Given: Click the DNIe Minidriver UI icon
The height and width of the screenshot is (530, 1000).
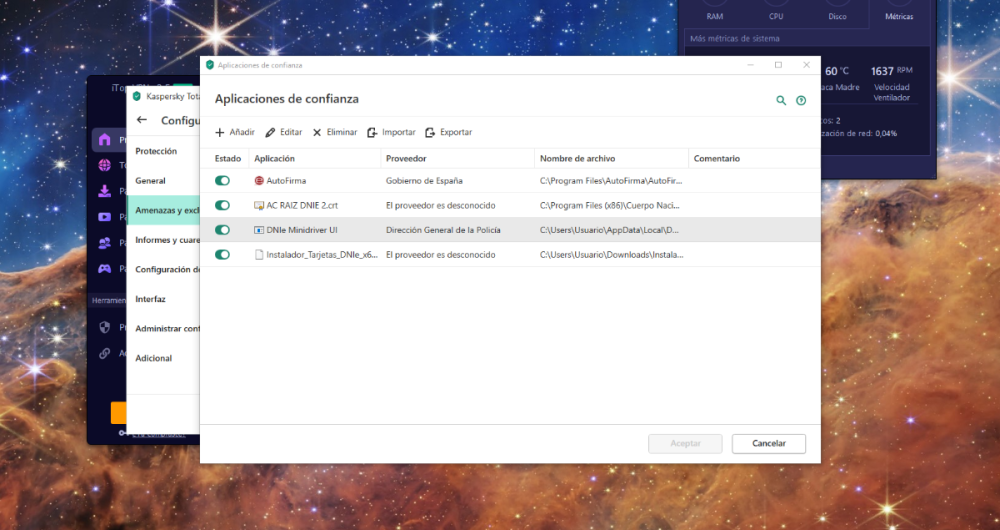Looking at the screenshot, I should [x=259, y=230].
